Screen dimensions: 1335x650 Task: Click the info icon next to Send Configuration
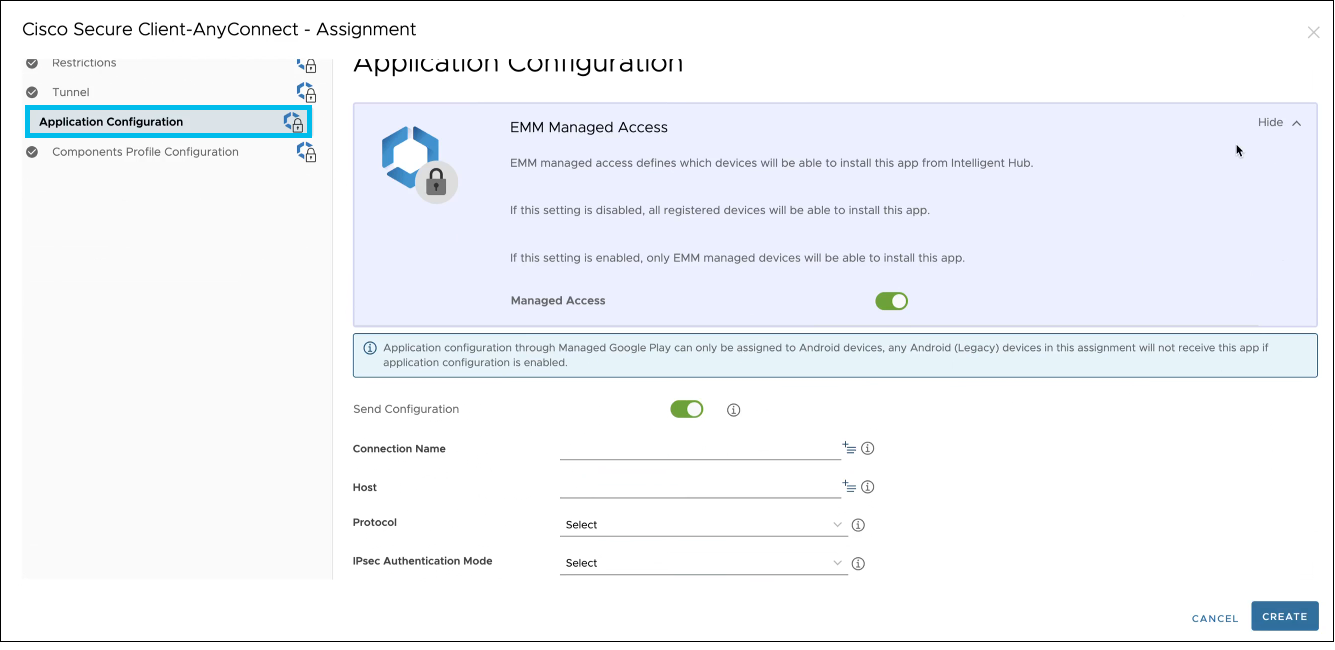click(733, 410)
